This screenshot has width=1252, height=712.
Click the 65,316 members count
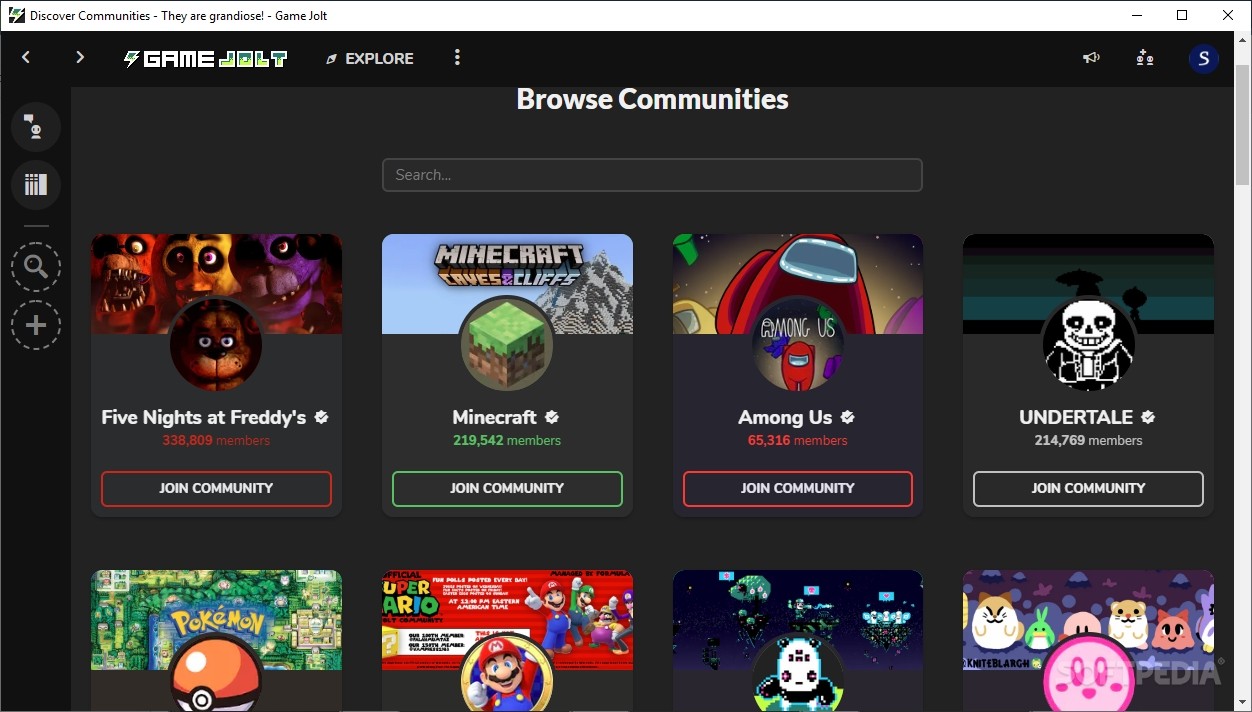pyautogui.click(x=798, y=440)
